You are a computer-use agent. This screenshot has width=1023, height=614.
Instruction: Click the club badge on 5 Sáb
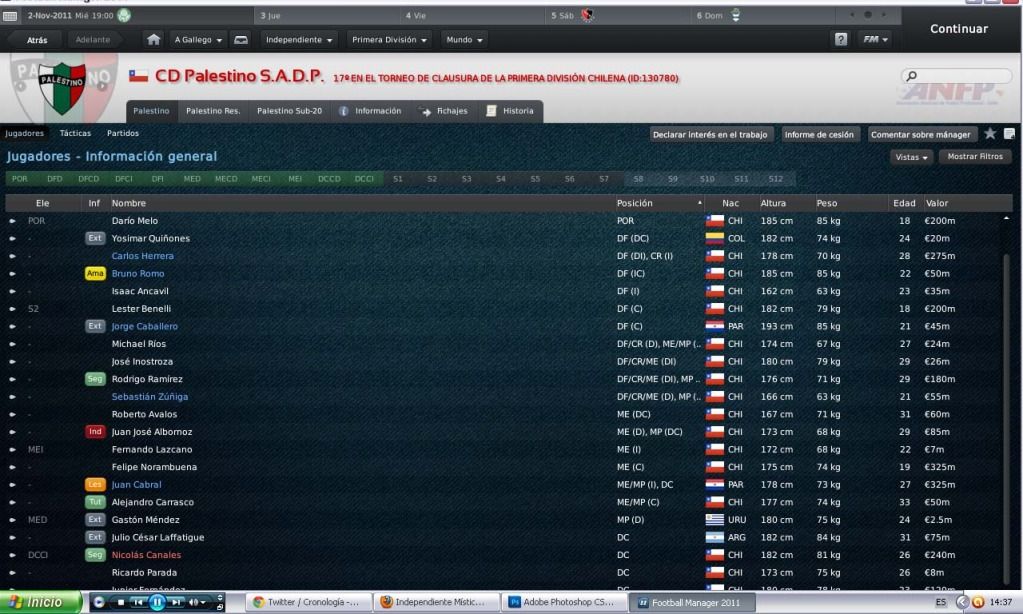pyautogui.click(x=587, y=15)
